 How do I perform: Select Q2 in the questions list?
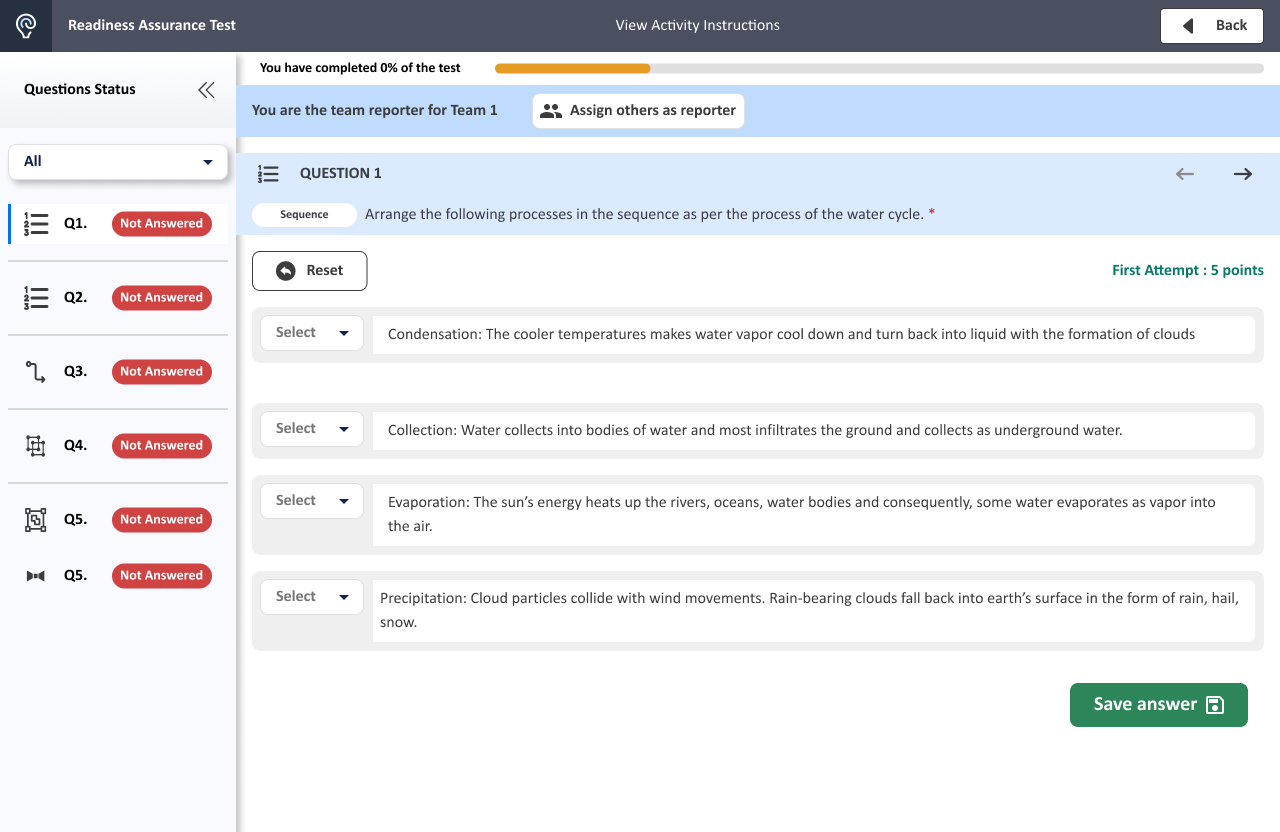click(x=76, y=298)
